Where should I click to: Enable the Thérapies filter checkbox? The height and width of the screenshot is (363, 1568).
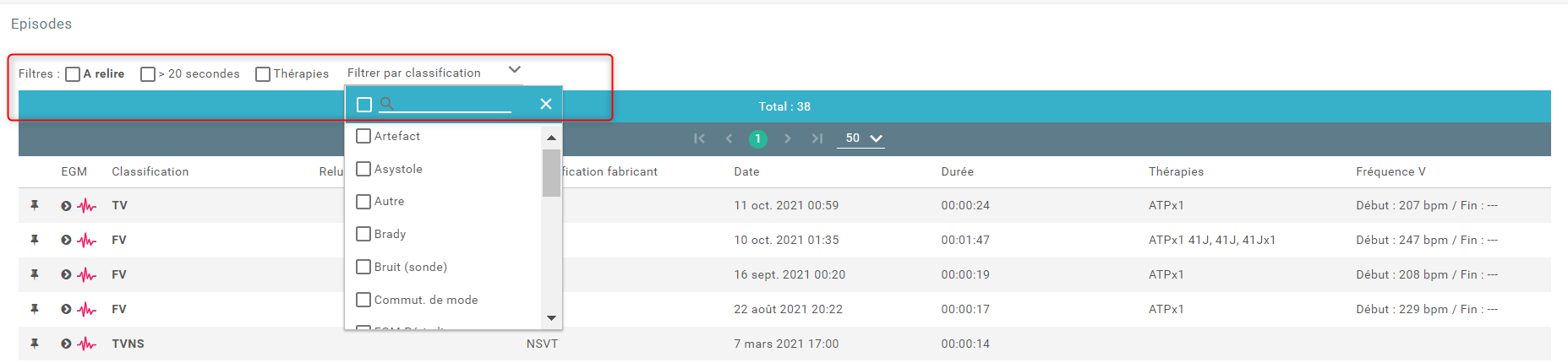263,74
